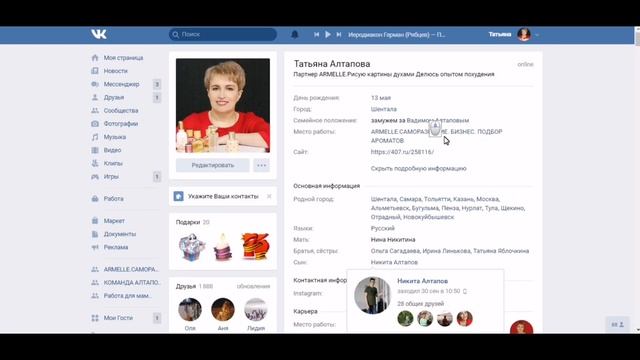This screenshot has height=360, width=640.
Task: Open Друзья in the sidebar
Action: (x=113, y=98)
